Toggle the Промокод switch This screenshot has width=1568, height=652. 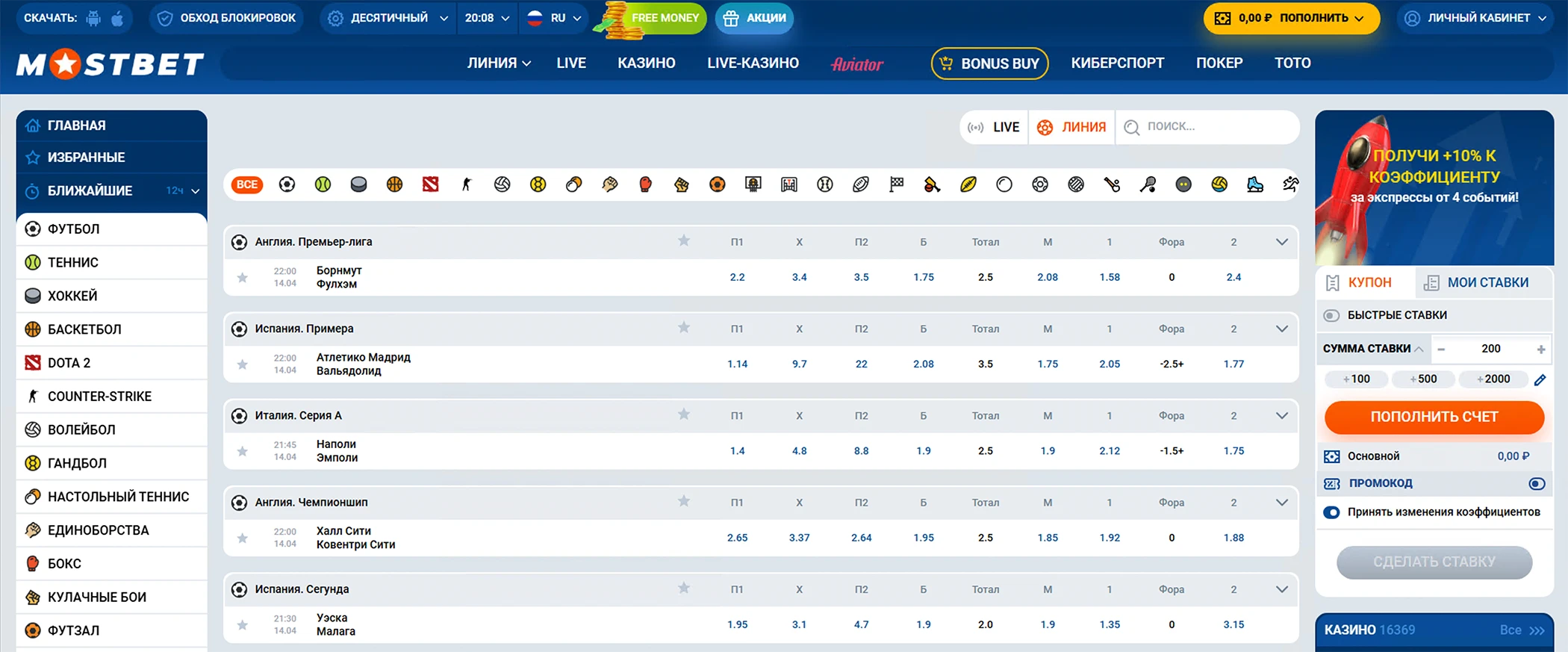(x=1537, y=483)
